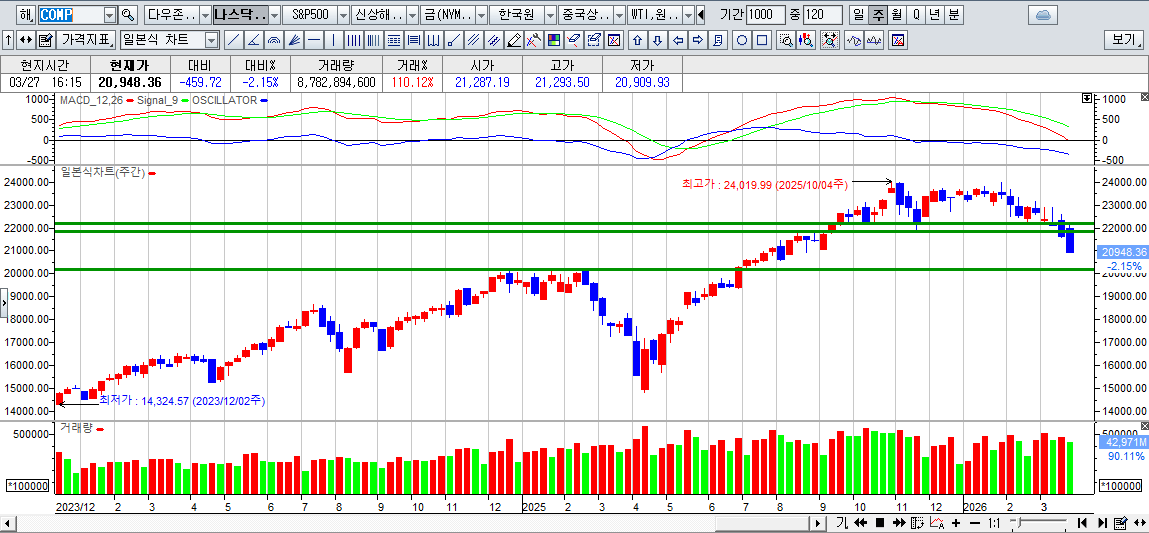Viewport: 1149px width, 533px height.
Task: Enable the 분 (minute) period button
Action: tap(954, 15)
